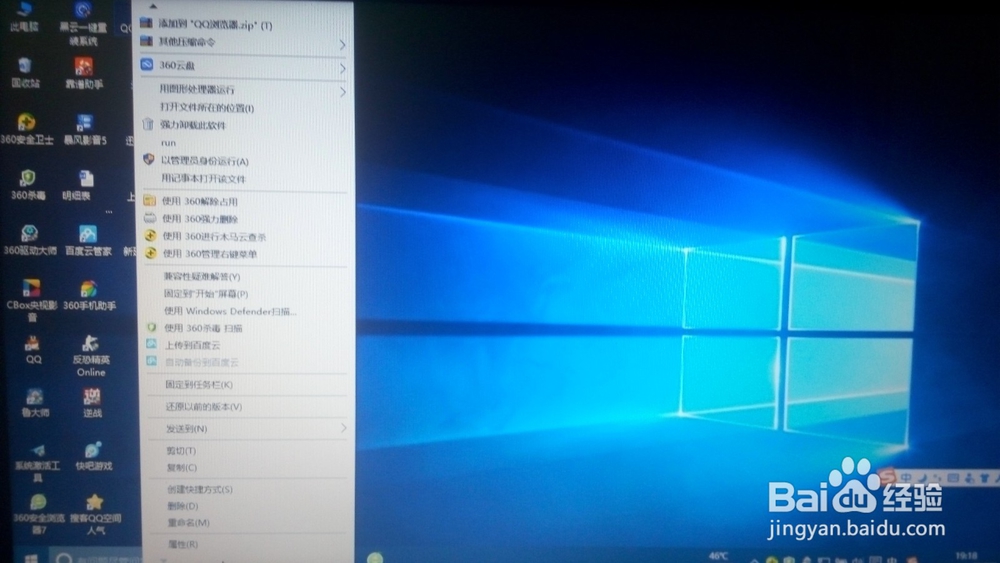Launch the CBox央视影音 desktop shortcut
Screen dimensions: 1000x563
pos(31,300)
